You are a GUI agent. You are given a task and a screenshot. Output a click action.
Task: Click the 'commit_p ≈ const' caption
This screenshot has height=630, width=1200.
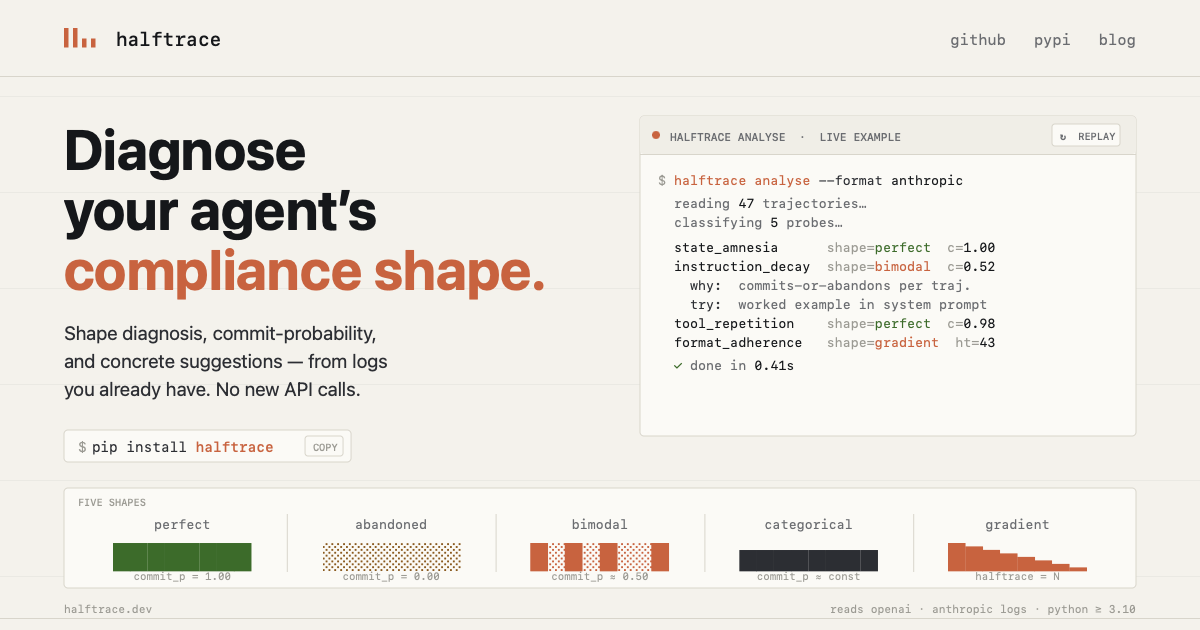[809, 577]
